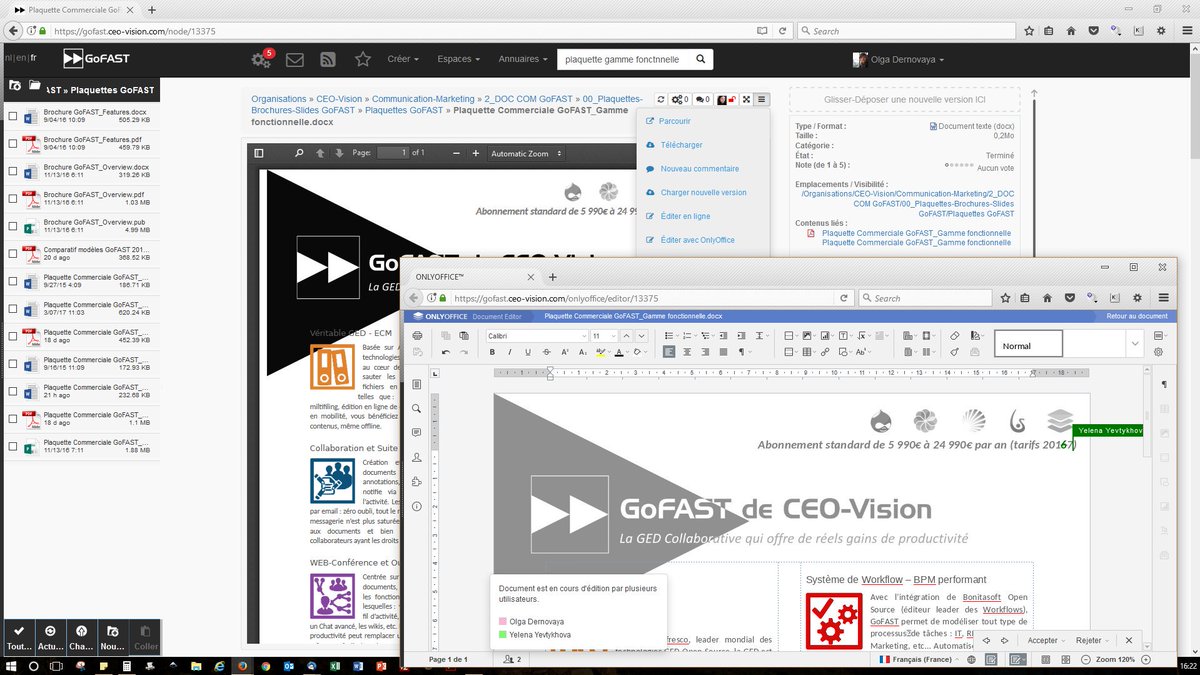Open the Accepter changes dropdown

(x=1047, y=640)
